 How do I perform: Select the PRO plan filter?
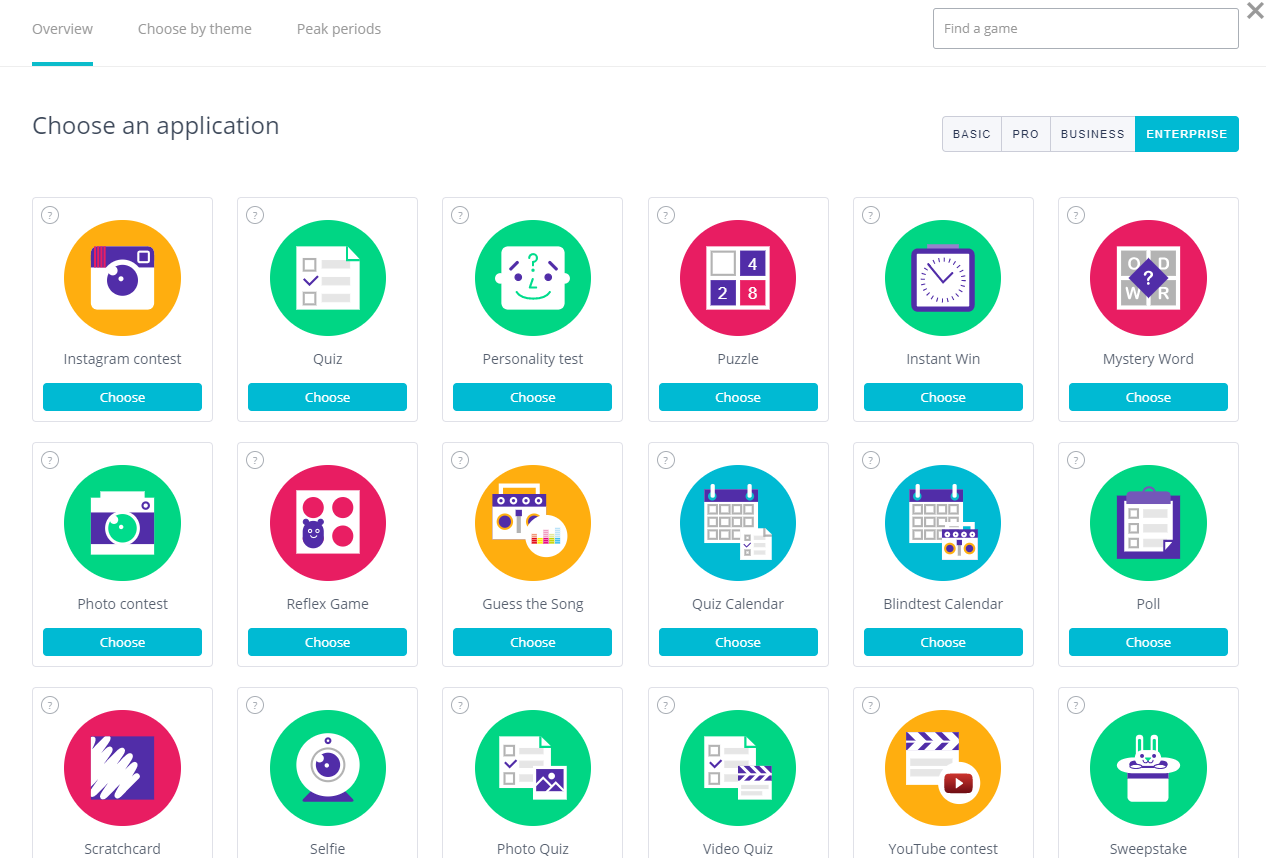pyautogui.click(x=1026, y=134)
